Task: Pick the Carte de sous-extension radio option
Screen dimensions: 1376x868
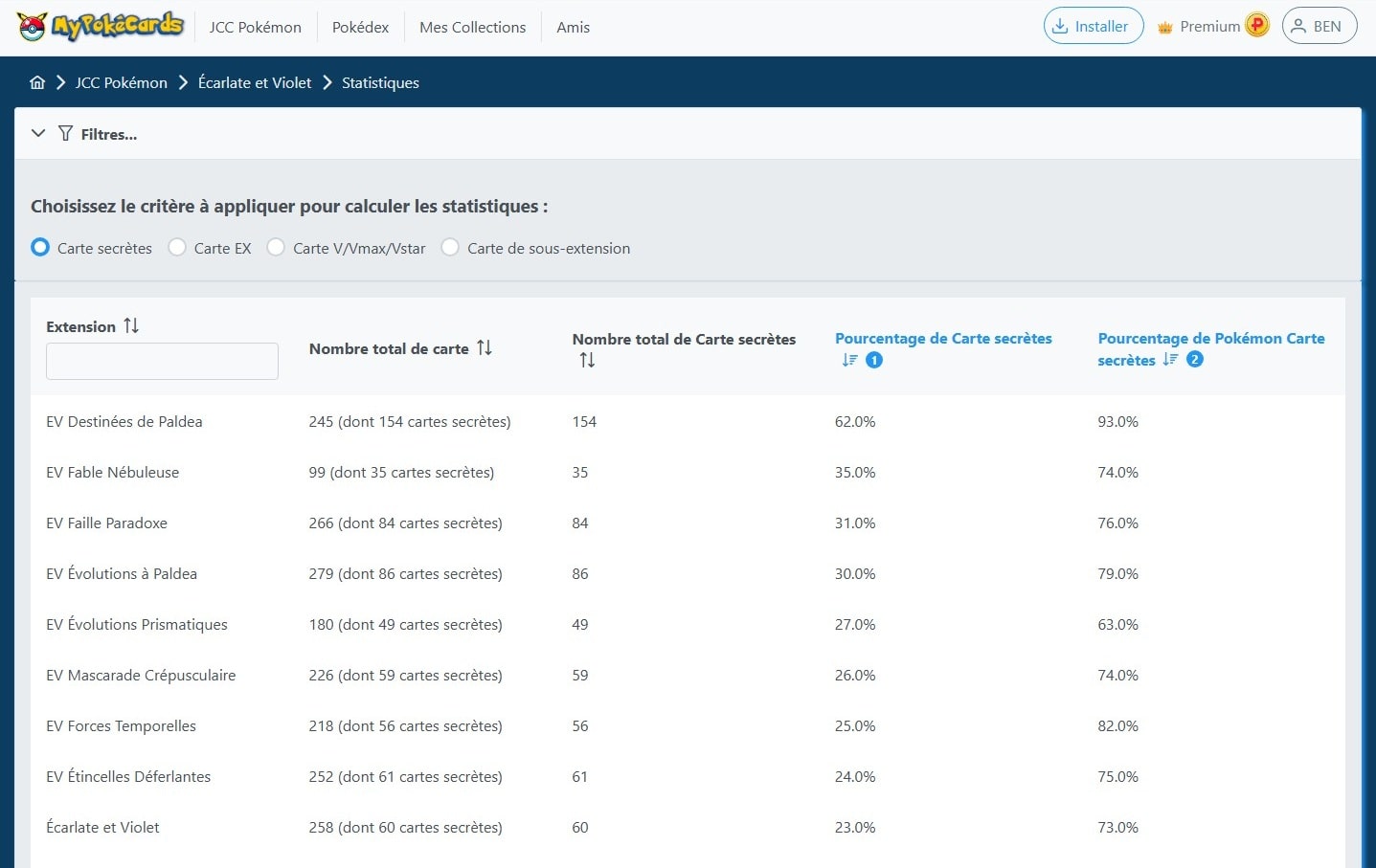Action: pyautogui.click(x=450, y=248)
